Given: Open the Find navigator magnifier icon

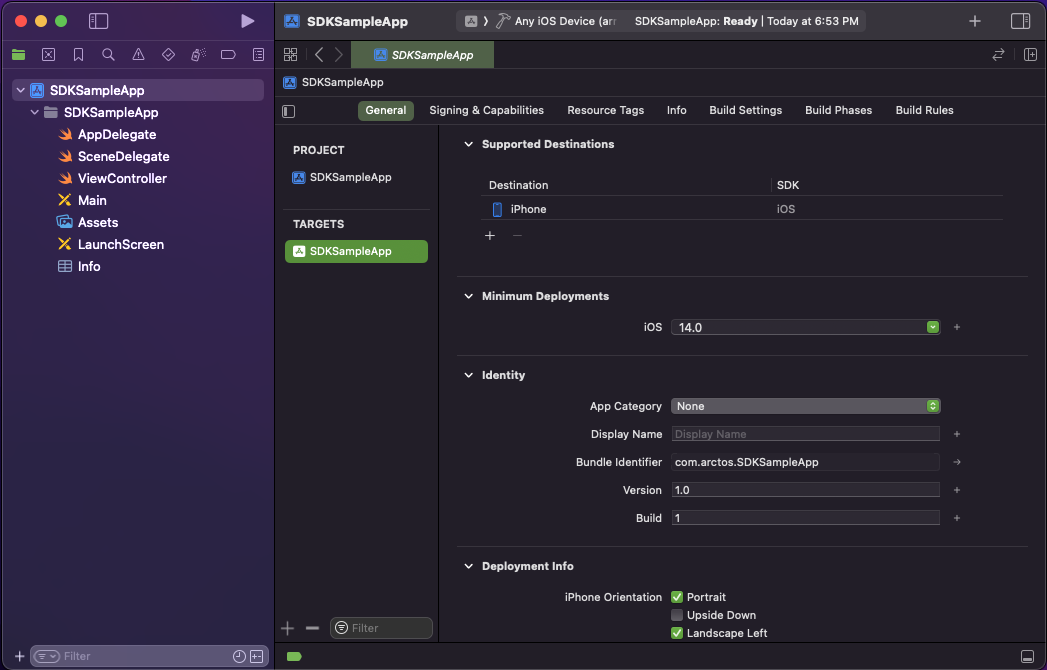Looking at the screenshot, I should click(108, 54).
